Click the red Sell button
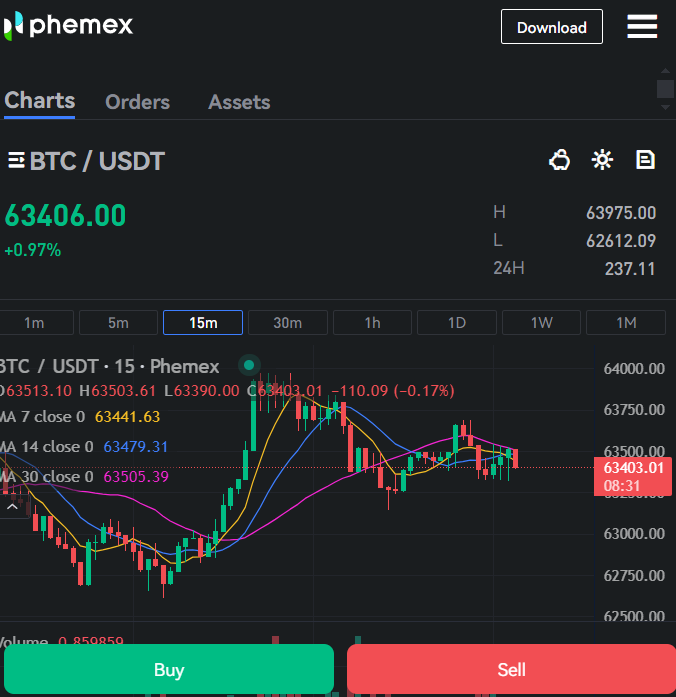This screenshot has height=697, width=676. (511, 669)
